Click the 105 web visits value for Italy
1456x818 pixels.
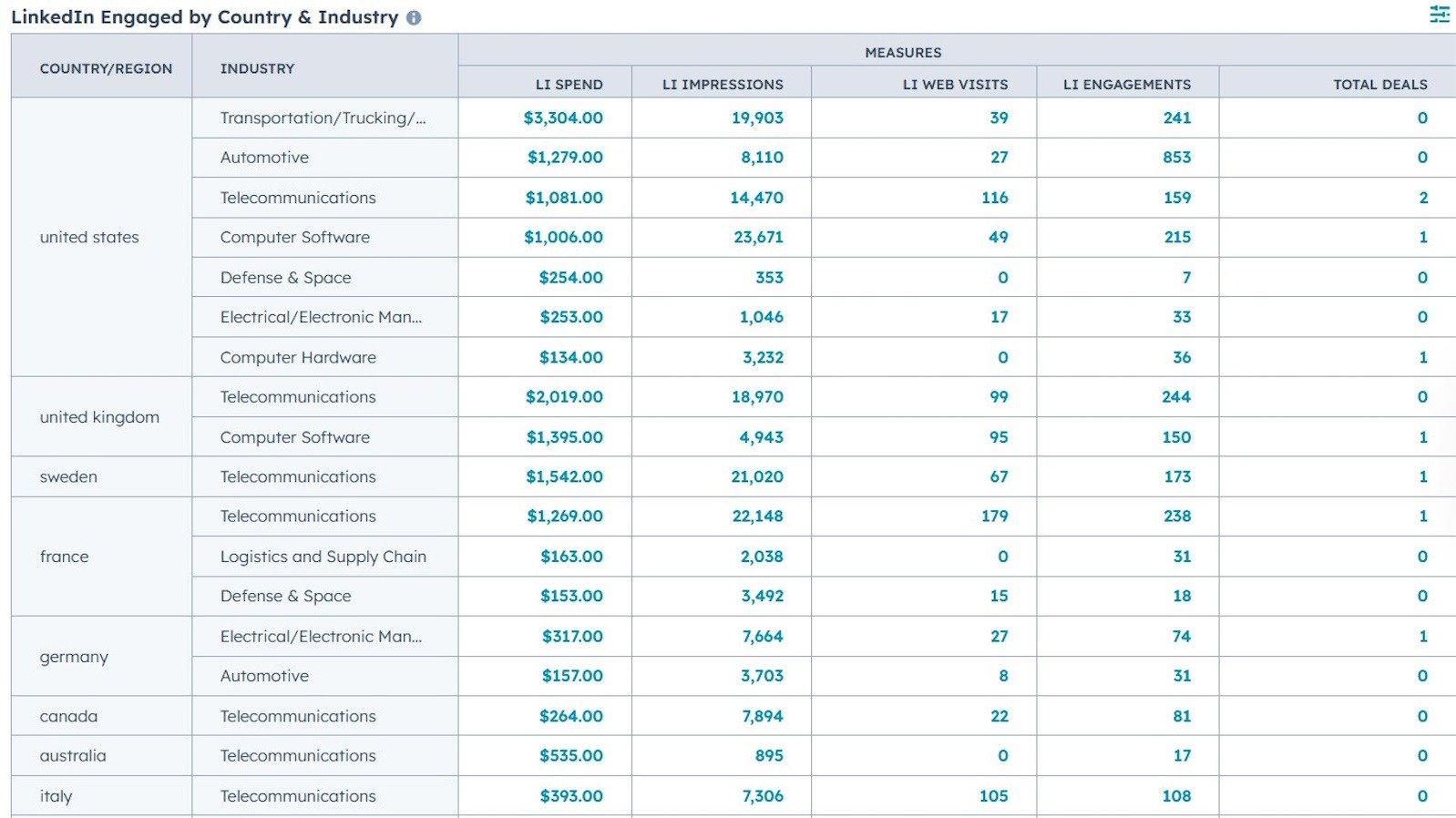[x=993, y=795]
